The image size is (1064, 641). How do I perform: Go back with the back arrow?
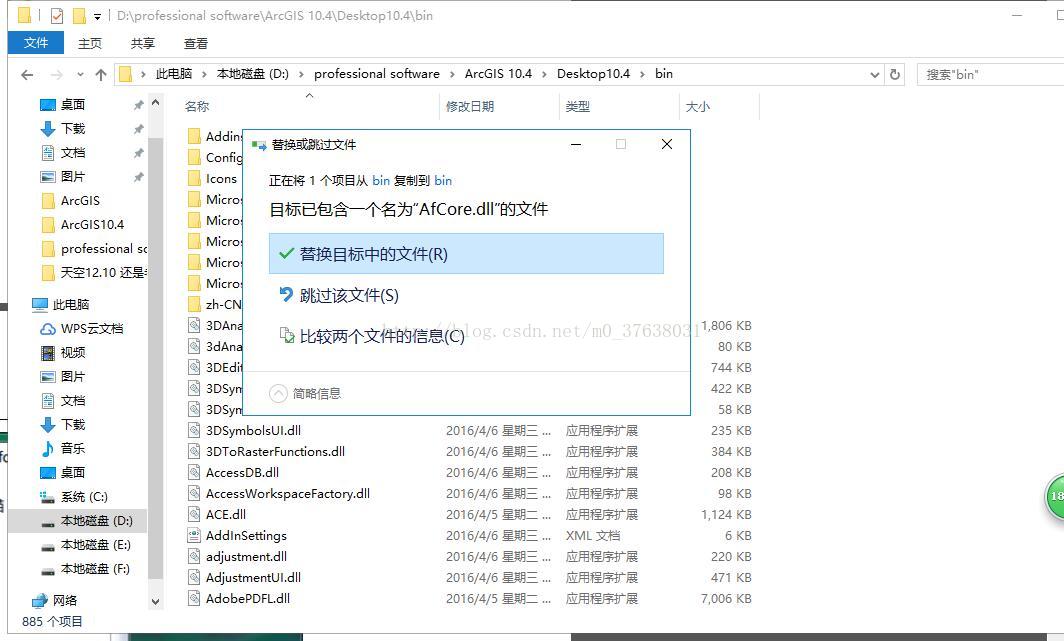coord(27,75)
